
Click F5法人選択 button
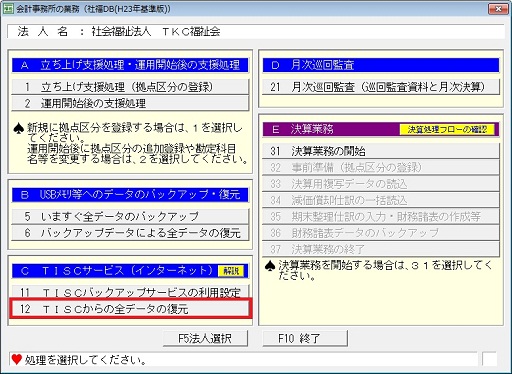205,339
